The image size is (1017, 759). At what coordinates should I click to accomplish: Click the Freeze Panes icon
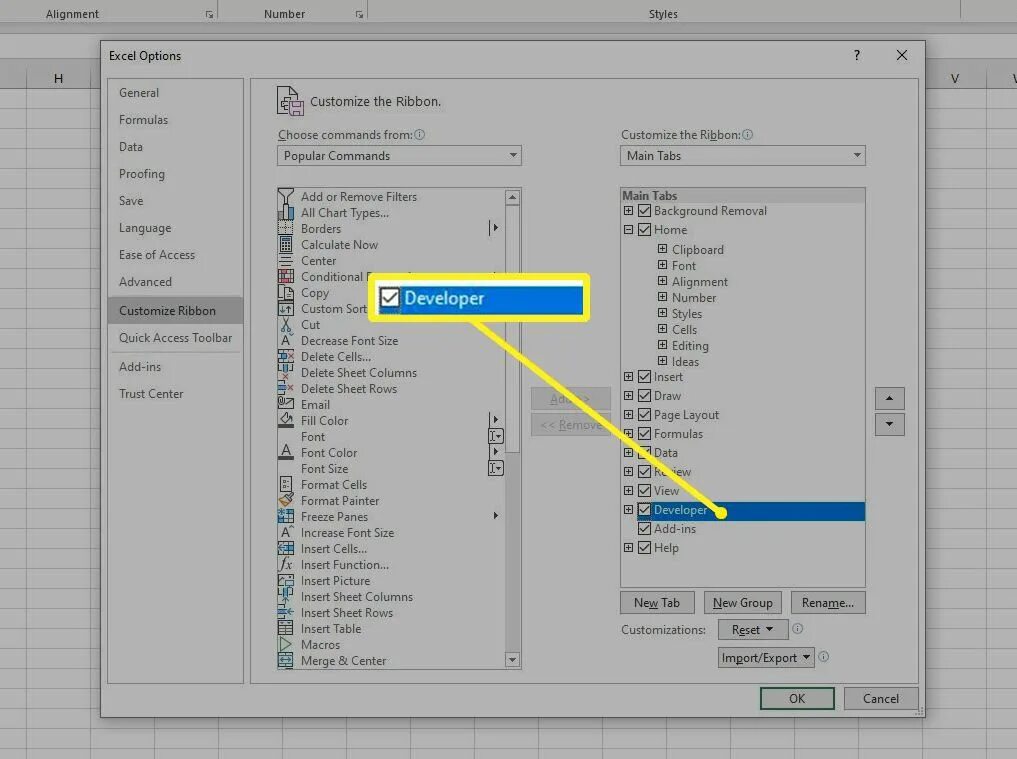[285, 516]
